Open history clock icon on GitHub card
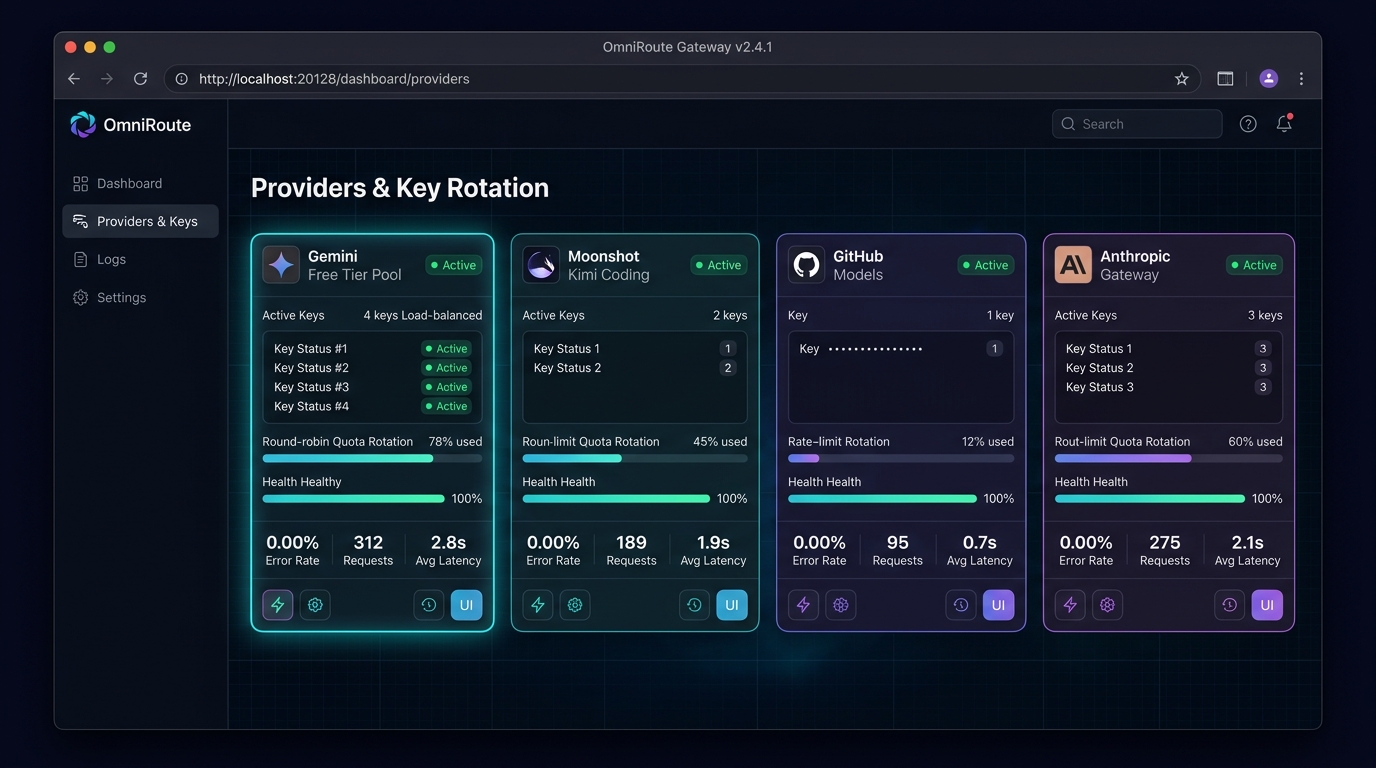Image resolution: width=1376 pixels, height=768 pixels. click(961, 605)
